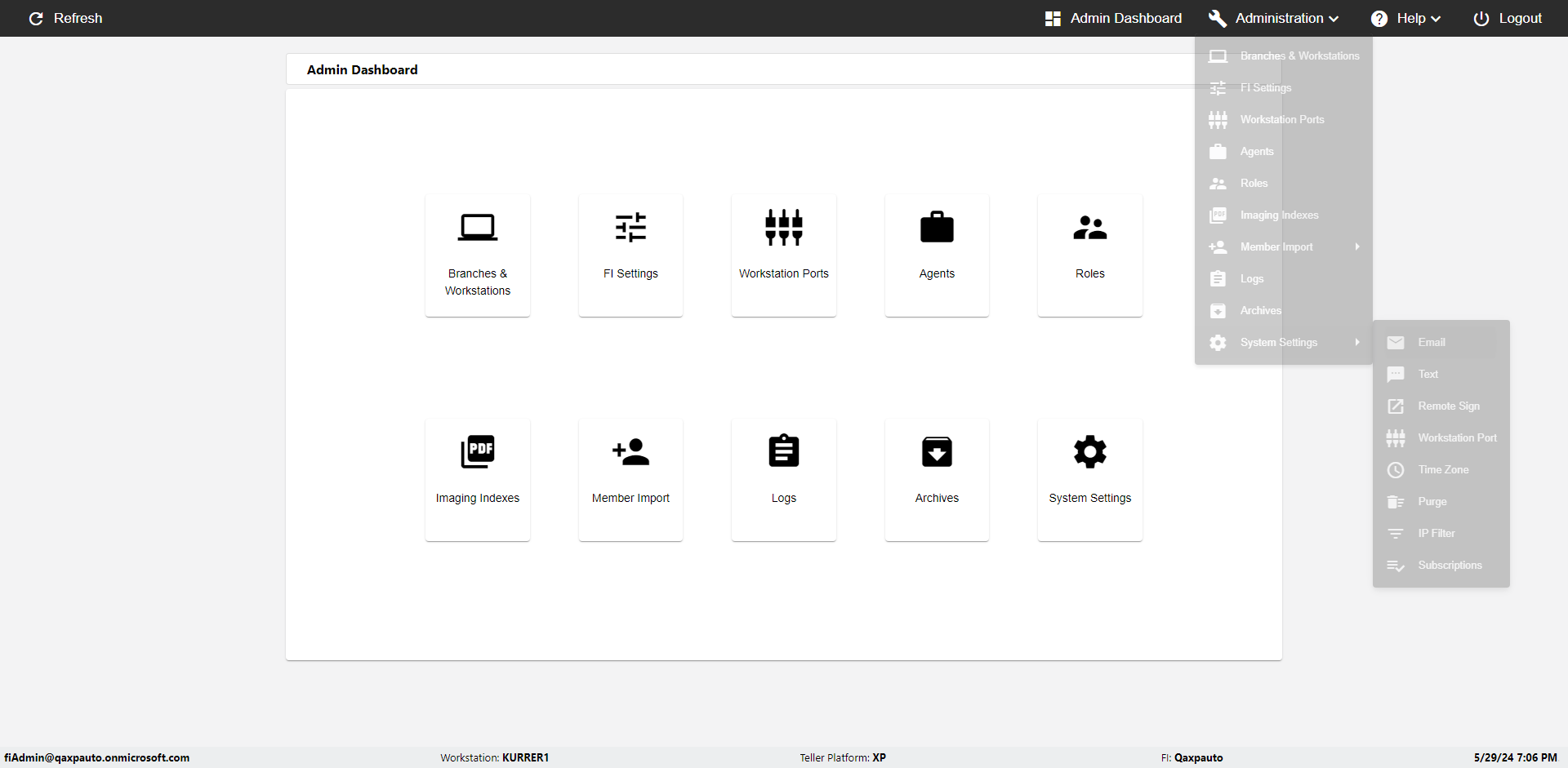Click the briefcase icon beside Agents menu entry
The height and width of the screenshot is (768, 1568).
1218,152
